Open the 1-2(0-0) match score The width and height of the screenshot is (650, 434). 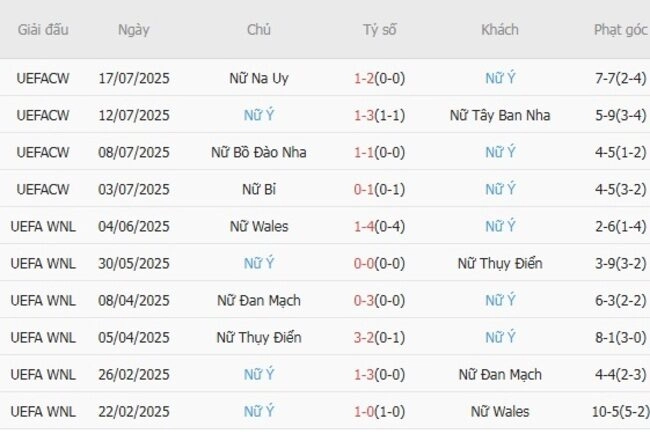[x=379, y=78]
